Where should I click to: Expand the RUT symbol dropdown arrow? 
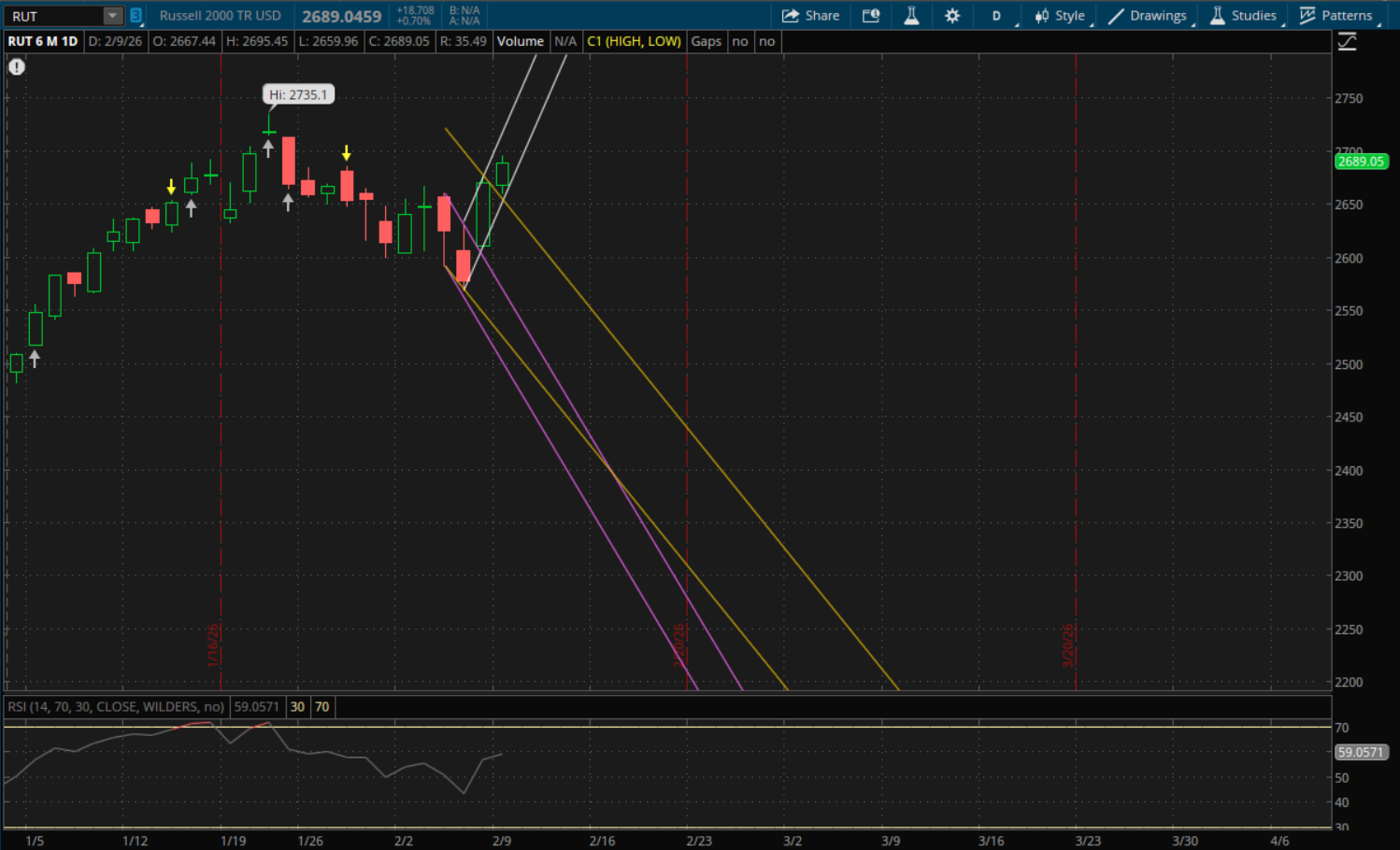tap(112, 16)
